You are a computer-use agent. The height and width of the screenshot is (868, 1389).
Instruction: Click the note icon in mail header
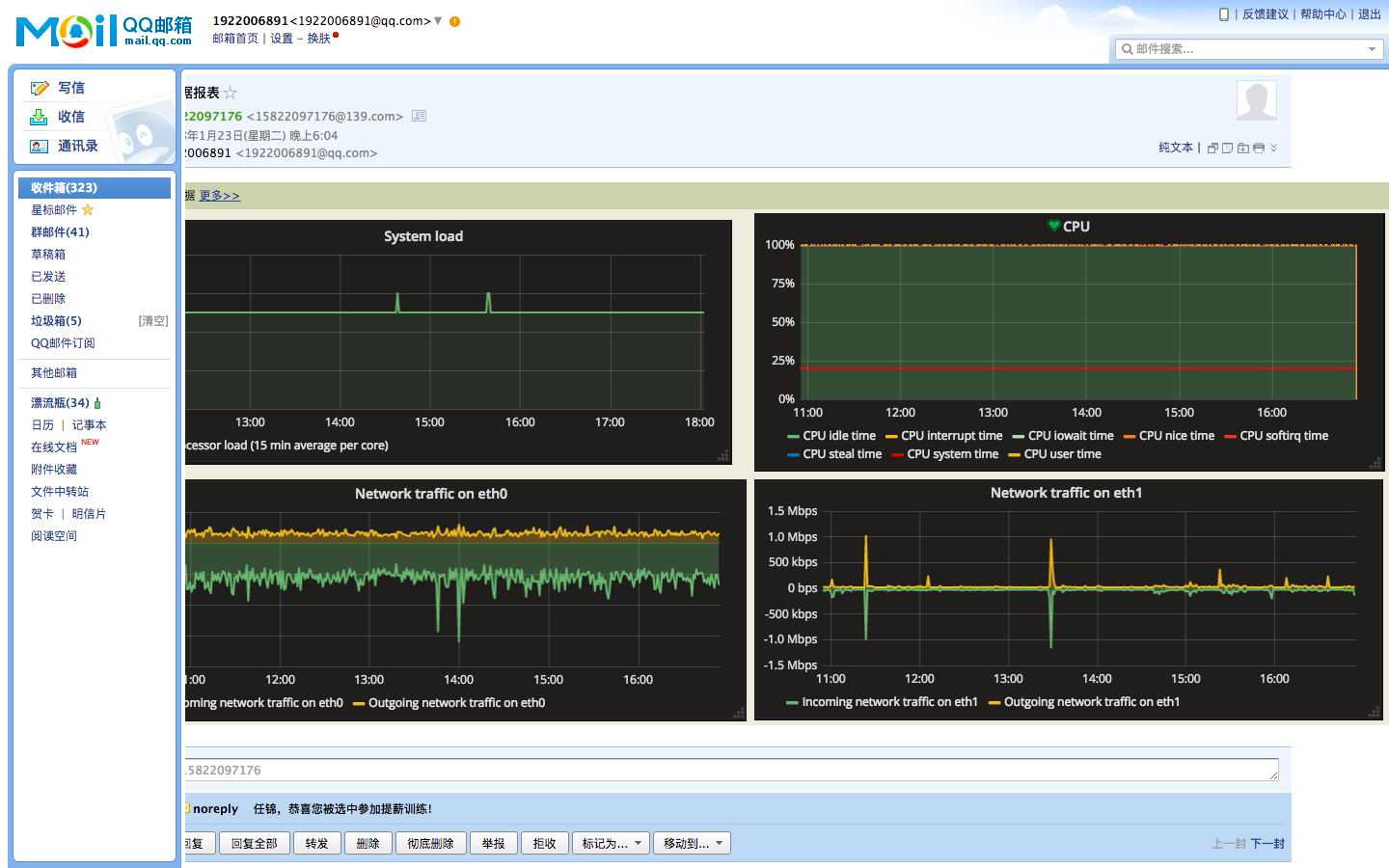coord(1227,148)
